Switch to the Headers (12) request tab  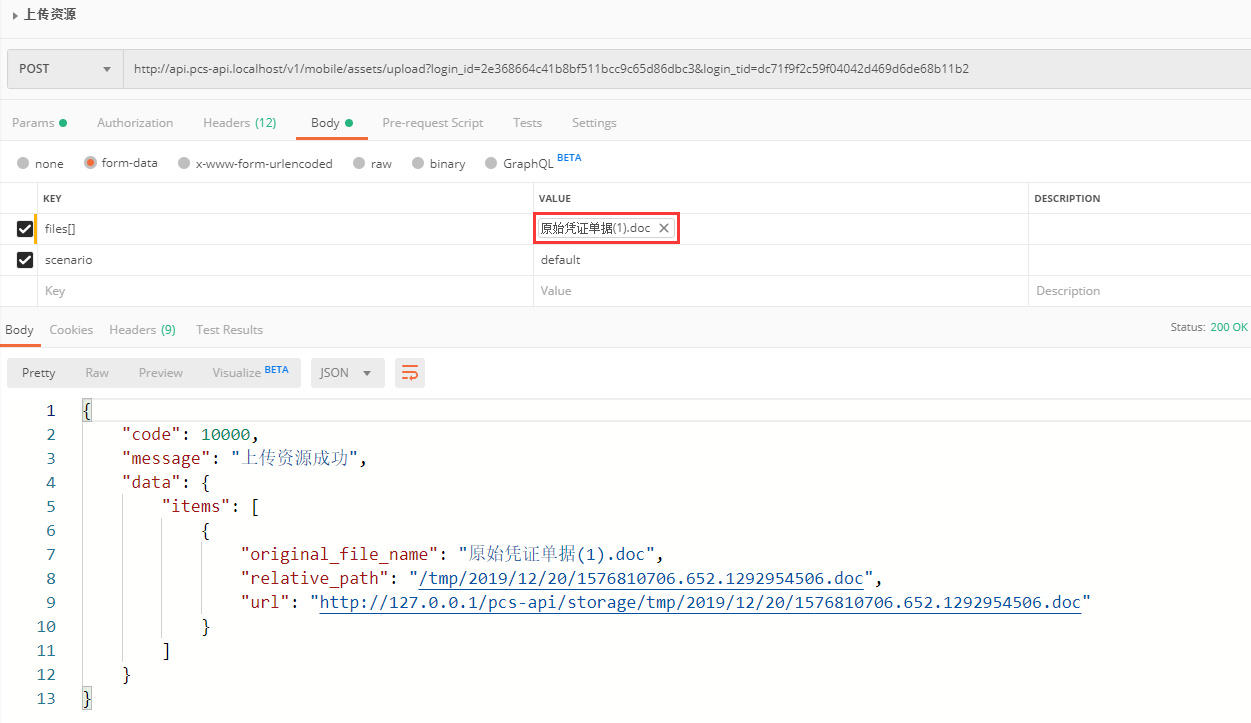point(239,123)
